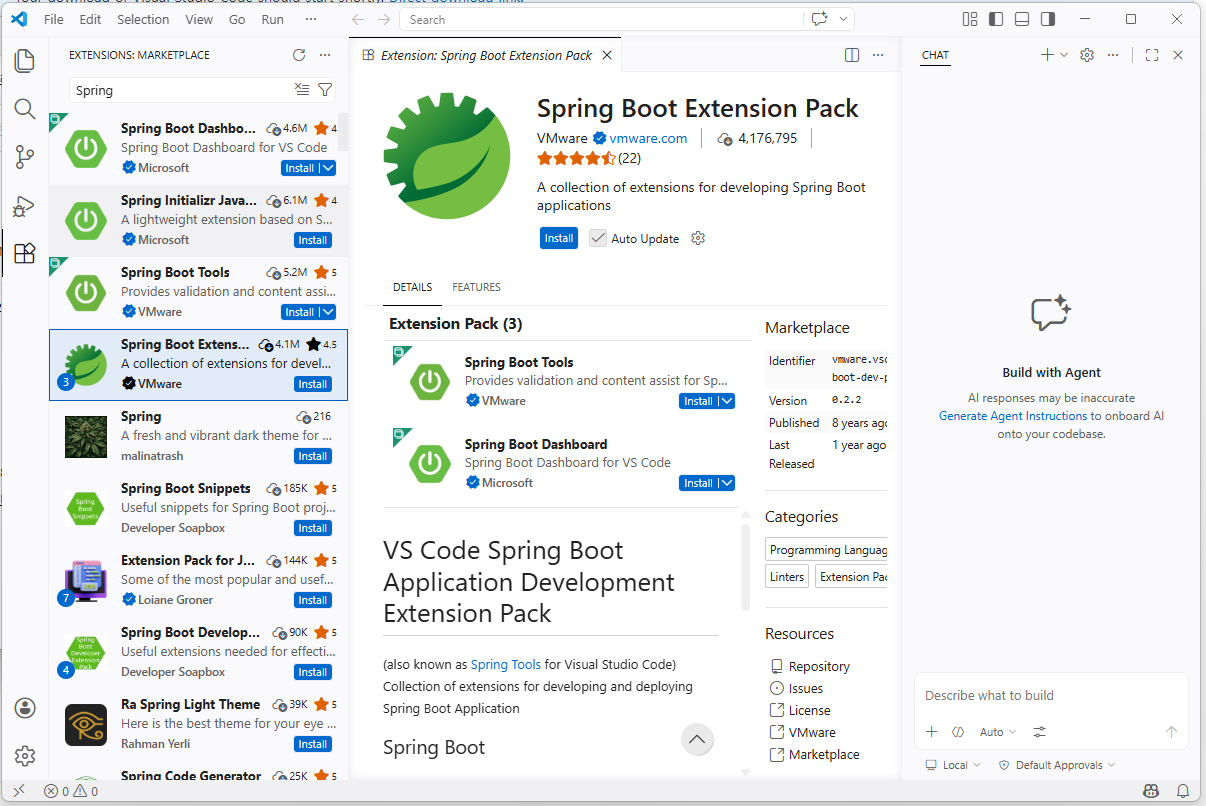Split the editor to the right
Viewport: 1206px width, 806px height.
(x=852, y=55)
